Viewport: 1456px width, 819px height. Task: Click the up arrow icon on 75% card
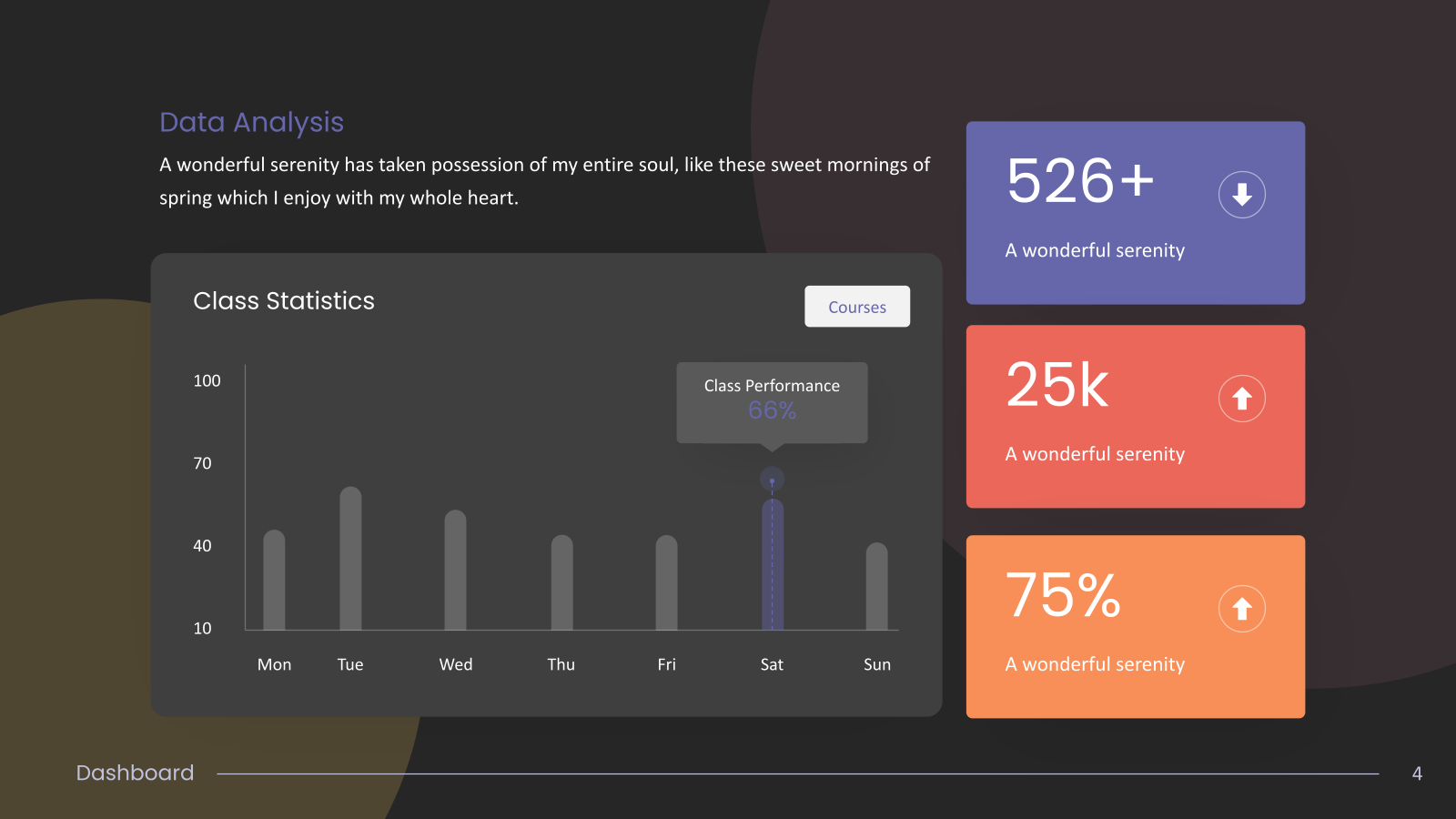[1242, 609]
